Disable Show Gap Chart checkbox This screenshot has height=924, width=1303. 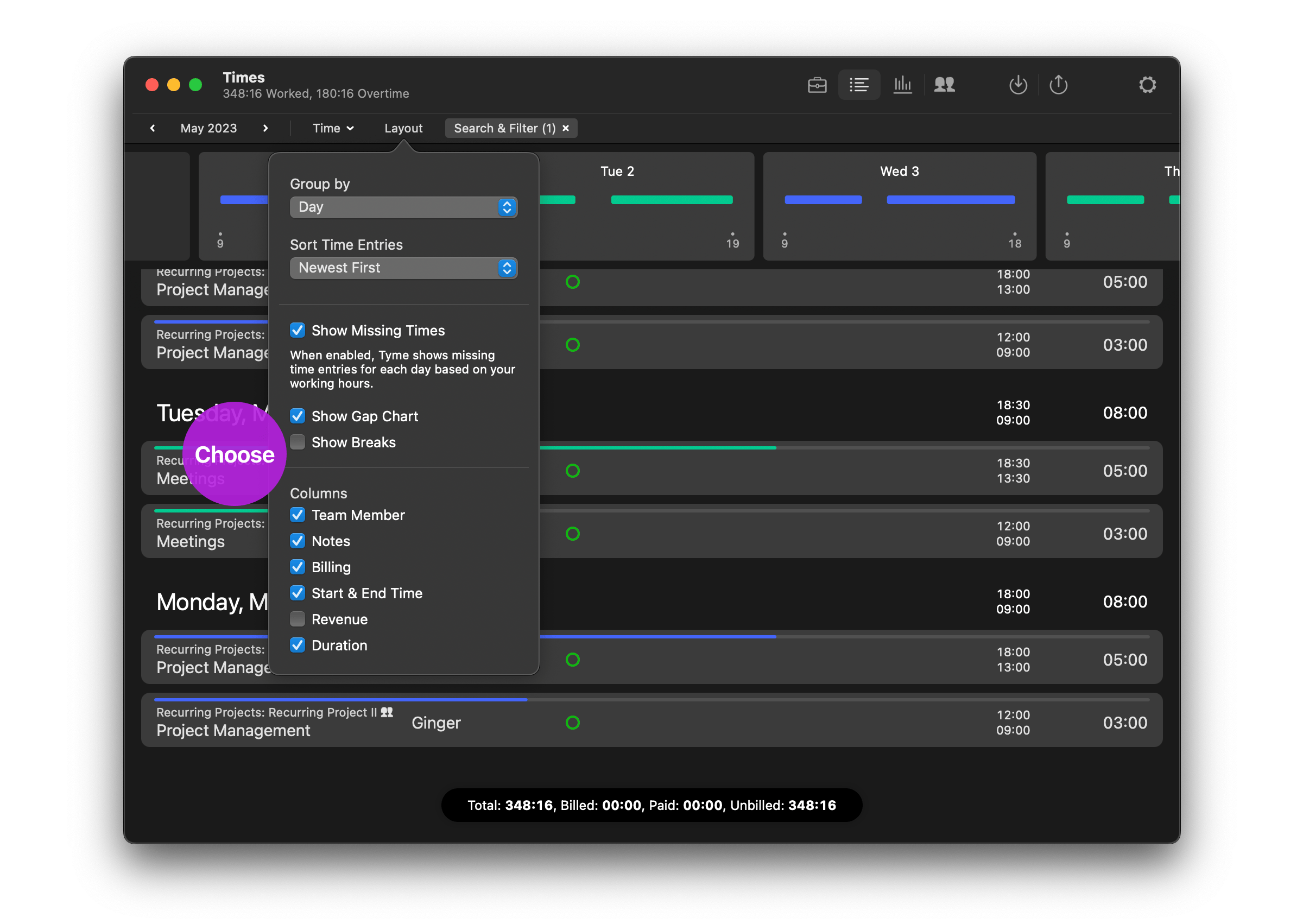point(297,416)
